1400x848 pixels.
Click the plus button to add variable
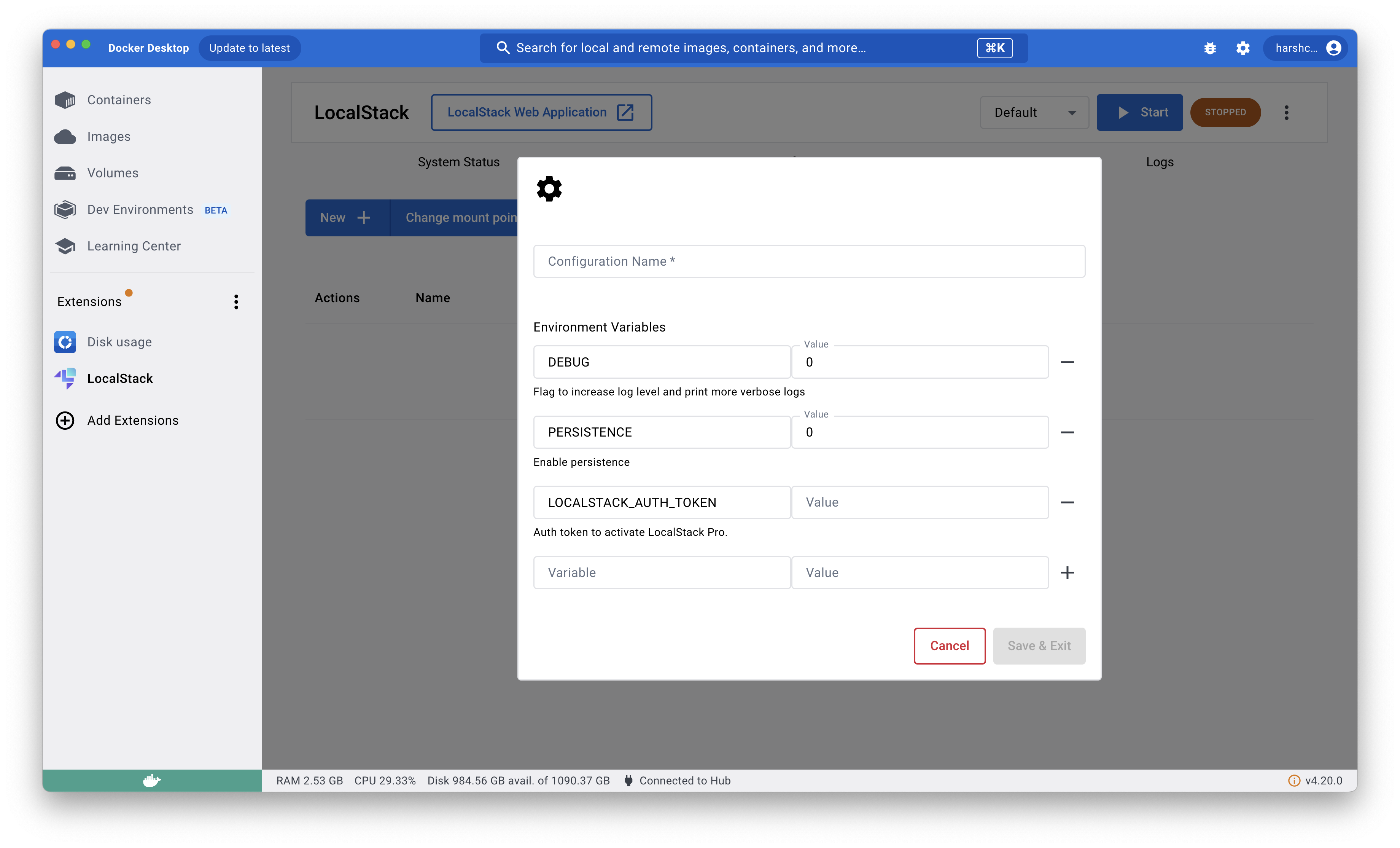(x=1068, y=572)
